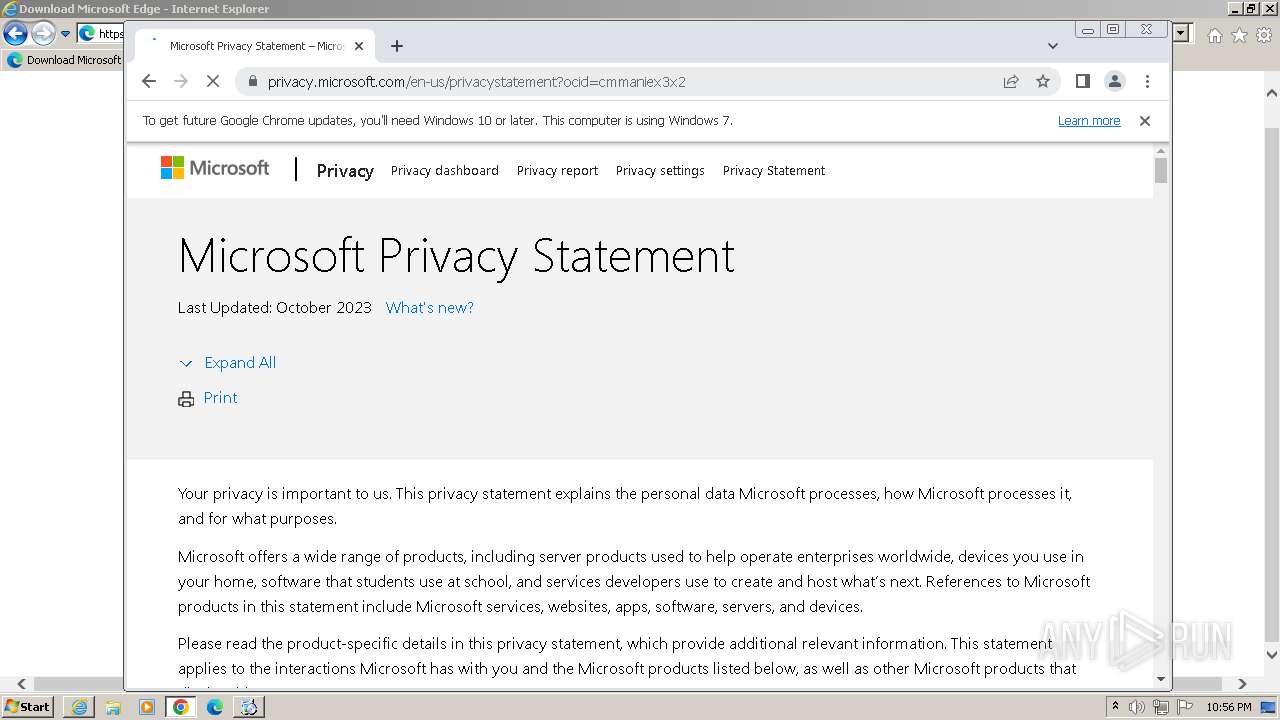Click the Privacy header link

(345, 171)
